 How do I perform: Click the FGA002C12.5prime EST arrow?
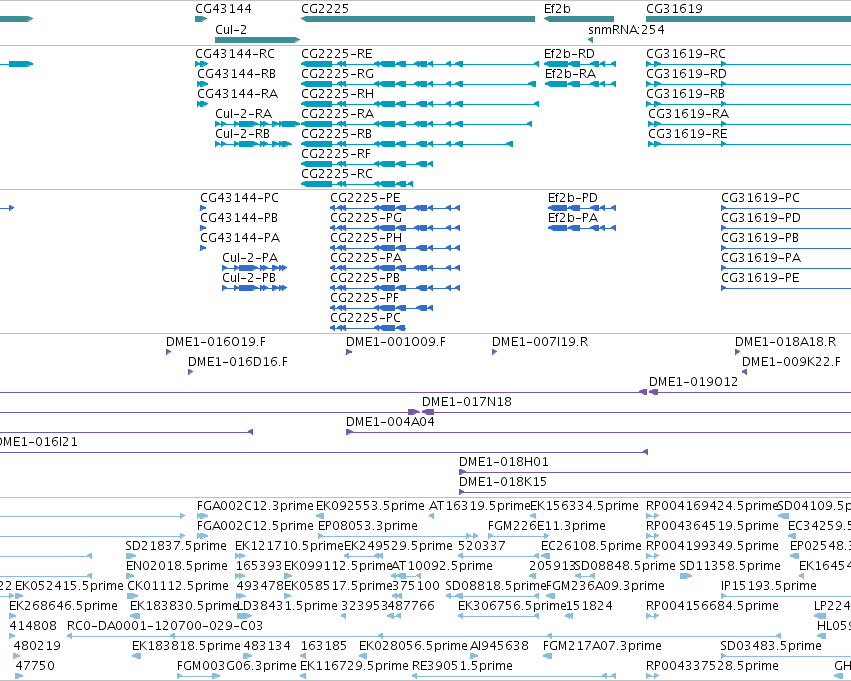coord(202,536)
